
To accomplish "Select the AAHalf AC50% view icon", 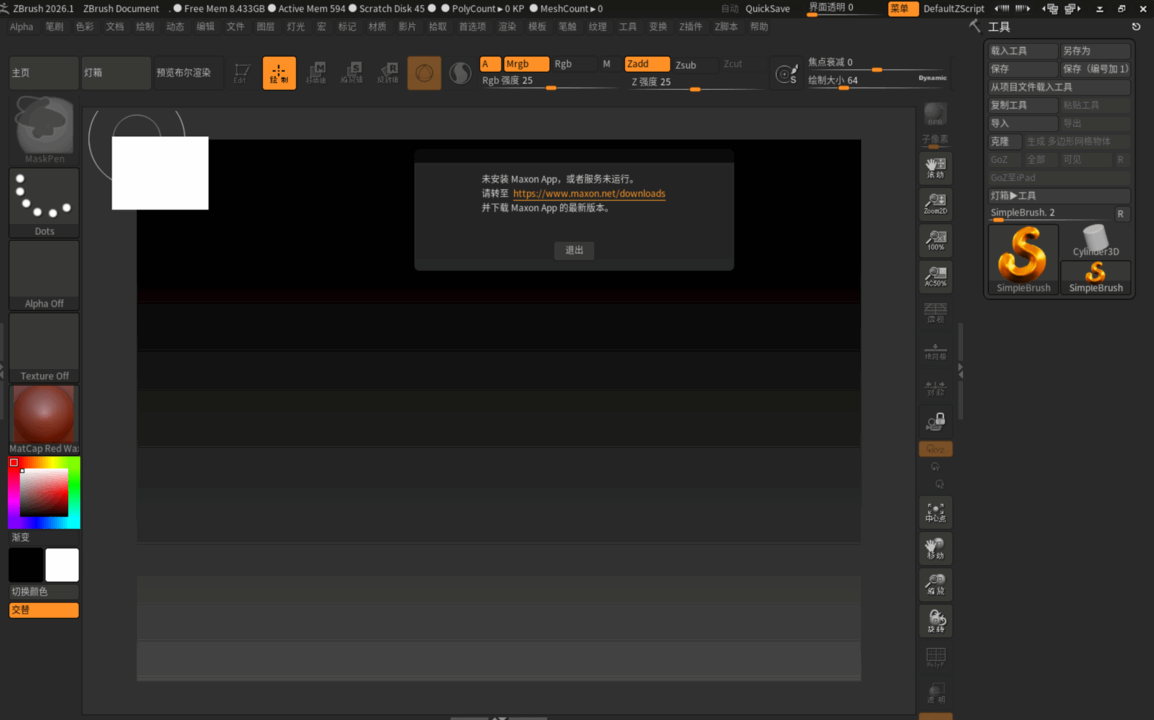I will click(935, 276).
